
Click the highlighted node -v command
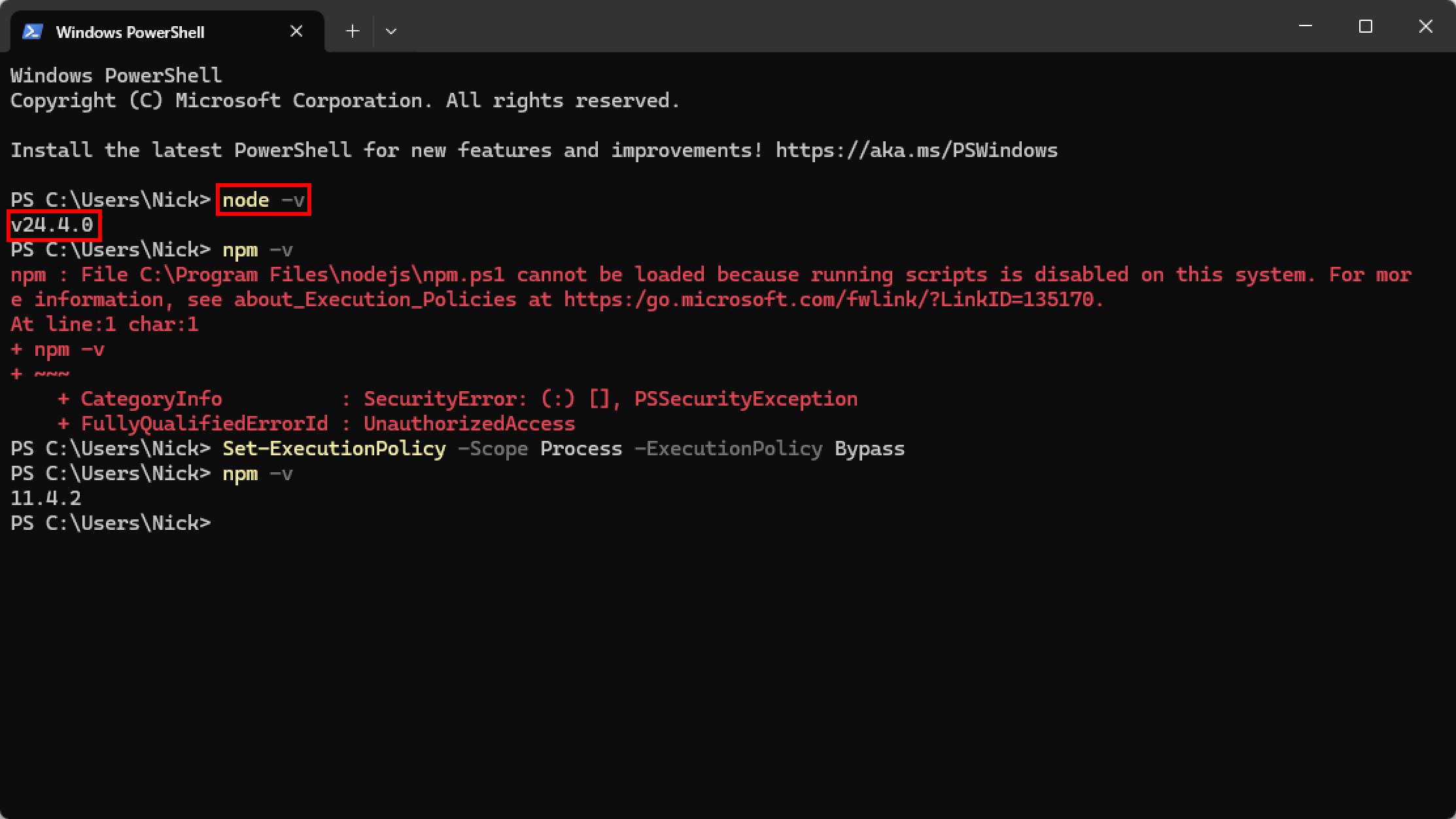264,200
